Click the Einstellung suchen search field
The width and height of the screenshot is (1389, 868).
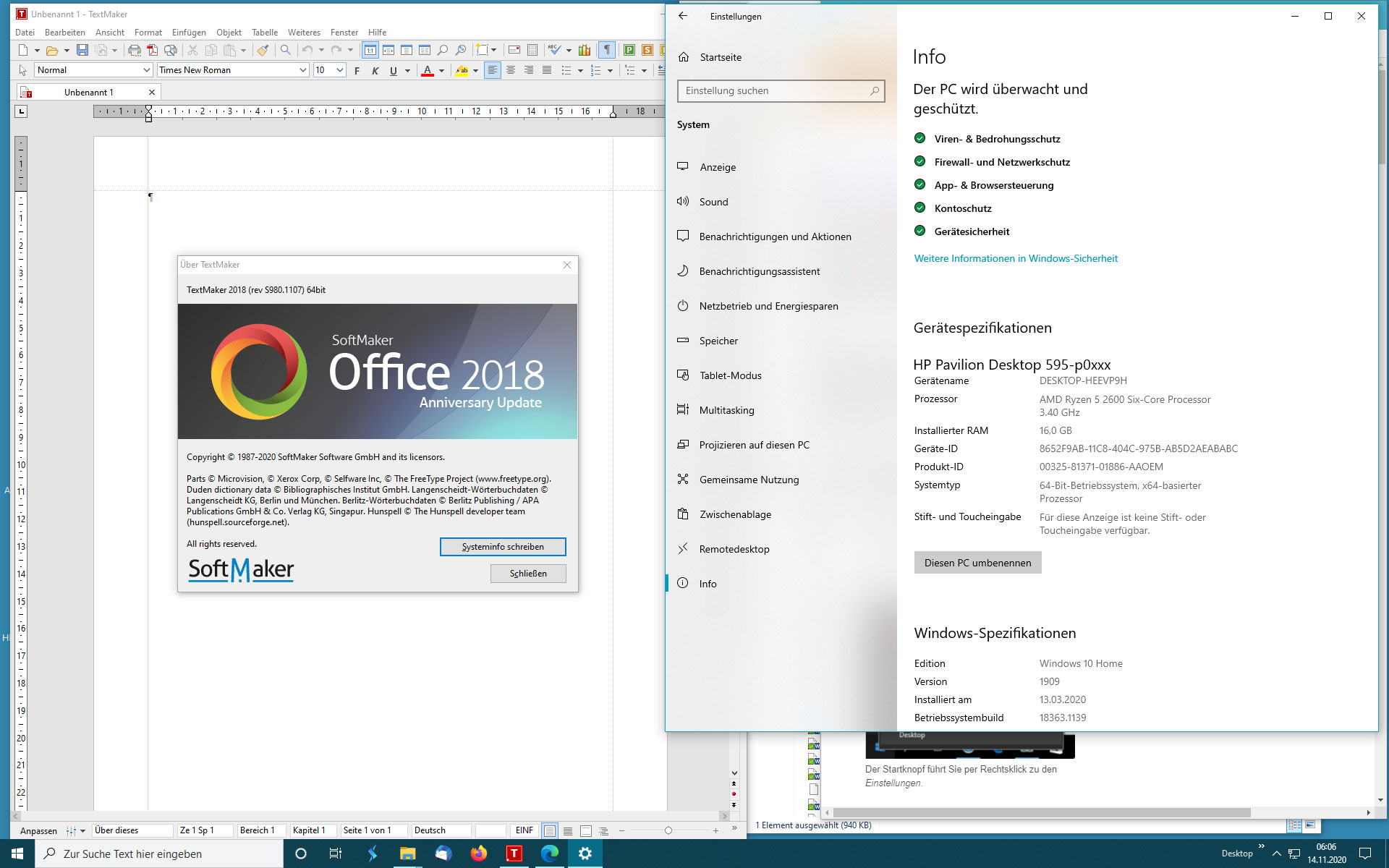(781, 91)
